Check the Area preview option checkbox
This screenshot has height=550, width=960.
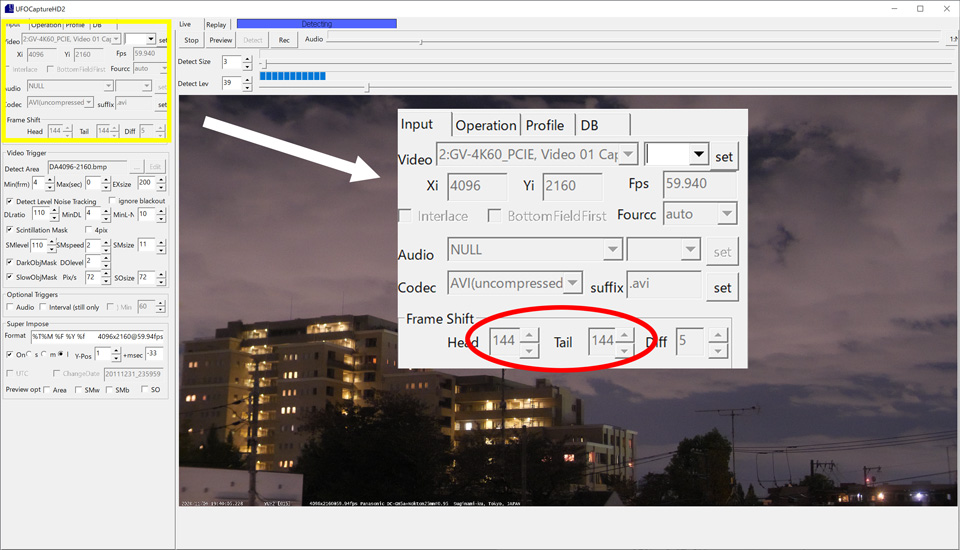[x=48, y=390]
